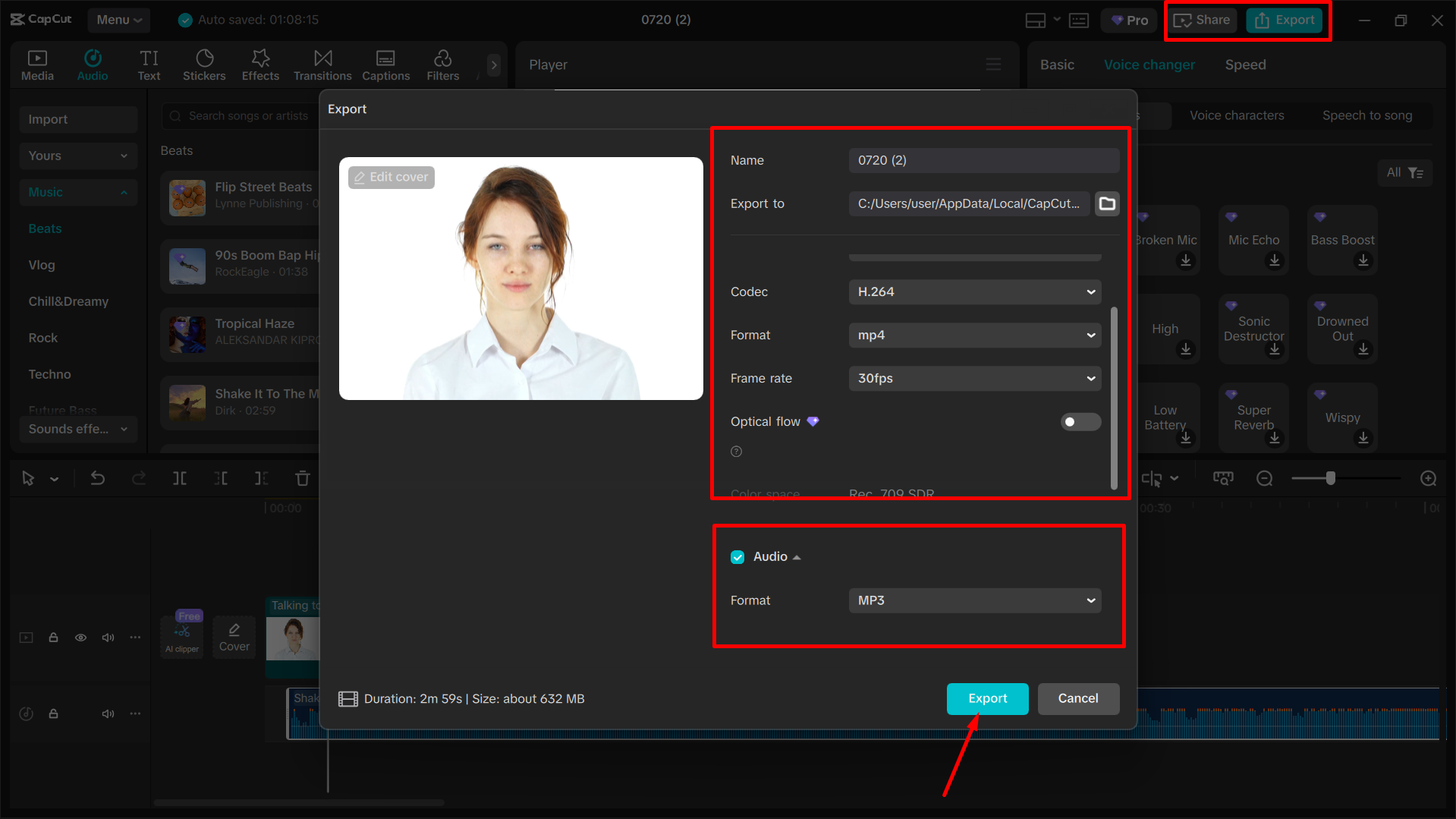1456x819 pixels.
Task: Open the Frame rate dropdown
Action: (x=974, y=378)
